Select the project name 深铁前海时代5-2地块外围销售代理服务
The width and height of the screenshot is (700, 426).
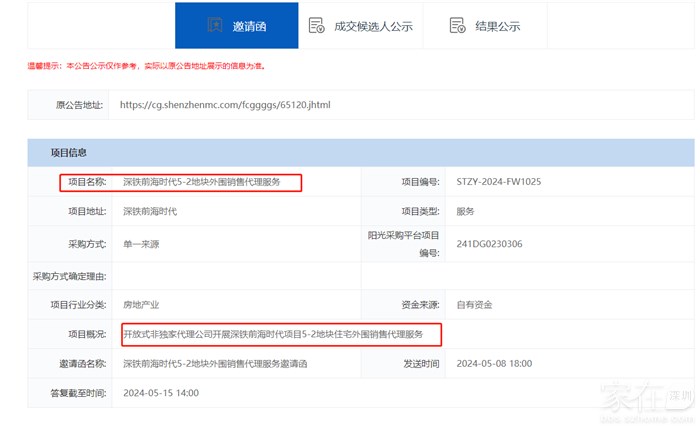201,182
